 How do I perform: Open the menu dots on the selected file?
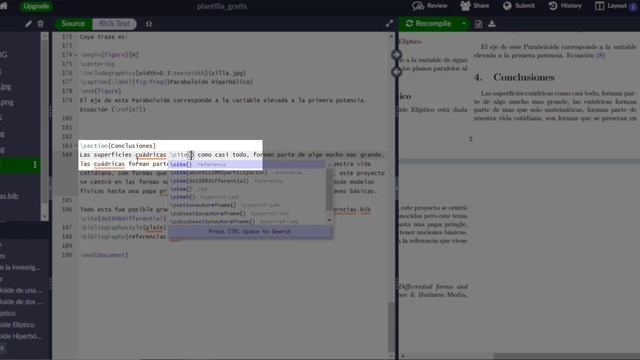35,164
